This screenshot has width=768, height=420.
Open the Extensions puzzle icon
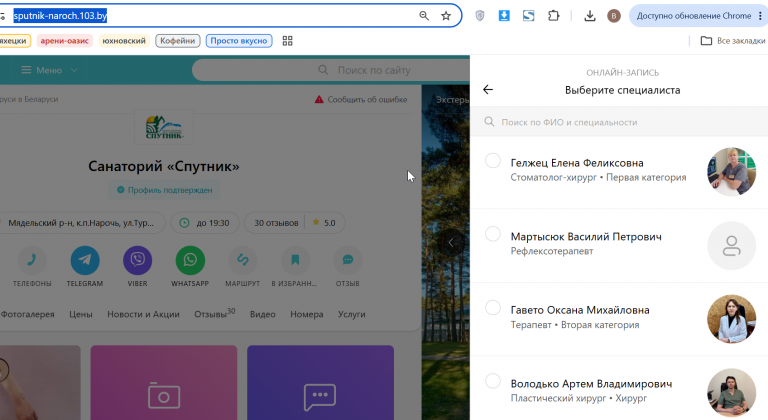553,16
